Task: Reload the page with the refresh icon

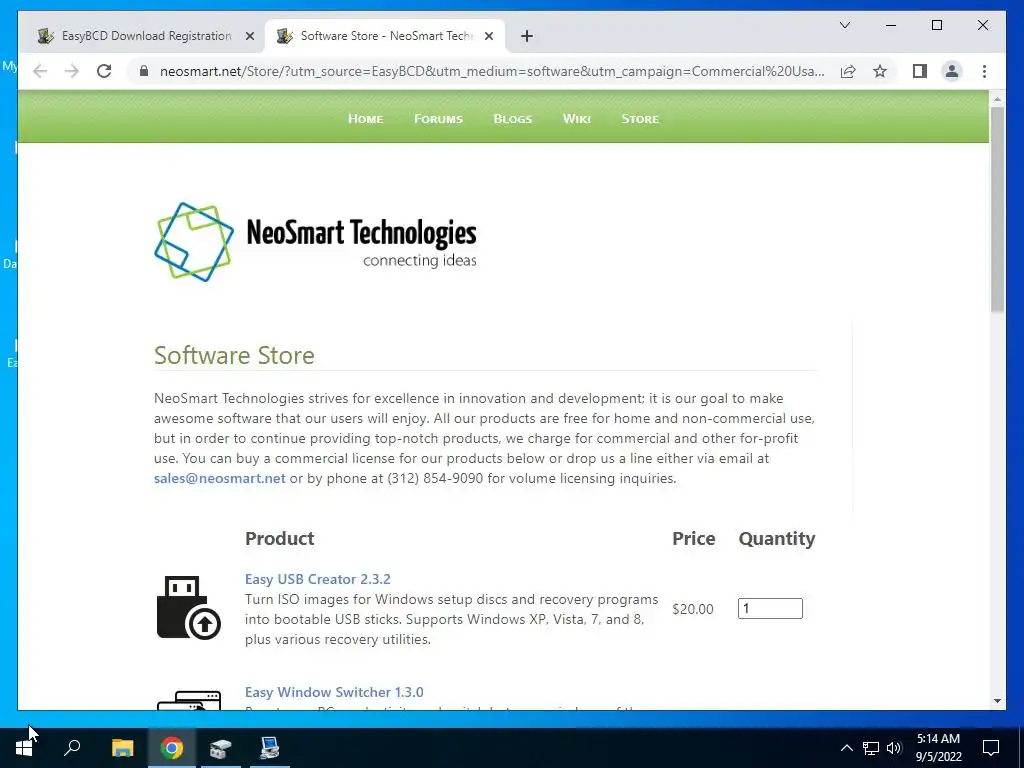Action: click(104, 71)
